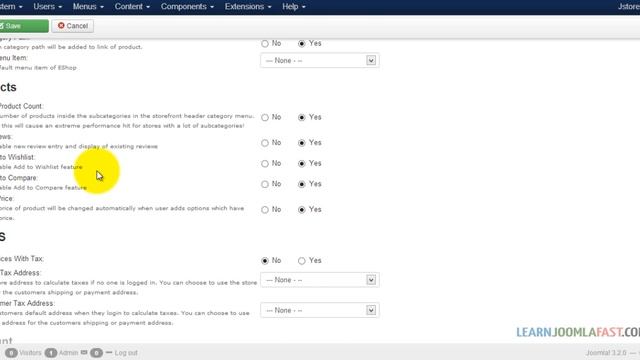Open the store Tax Address dropdown
The height and width of the screenshot is (360, 640).
(x=320, y=280)
